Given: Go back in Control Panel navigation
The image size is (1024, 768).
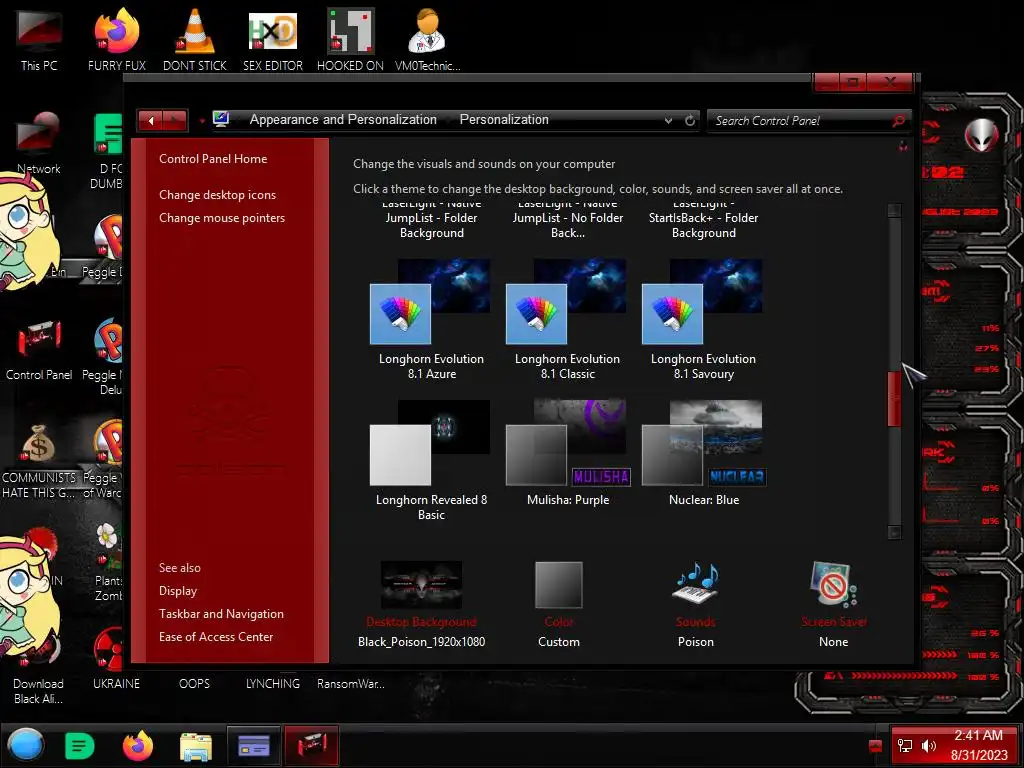Looking at the screenshot, I should pyautogui.click(x=151, y=120).
